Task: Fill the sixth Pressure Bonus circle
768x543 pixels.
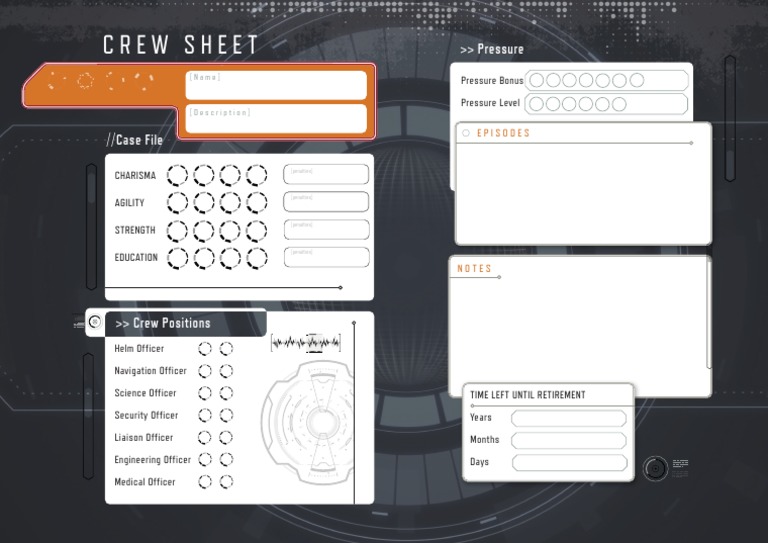Action: tap(620, 80)
